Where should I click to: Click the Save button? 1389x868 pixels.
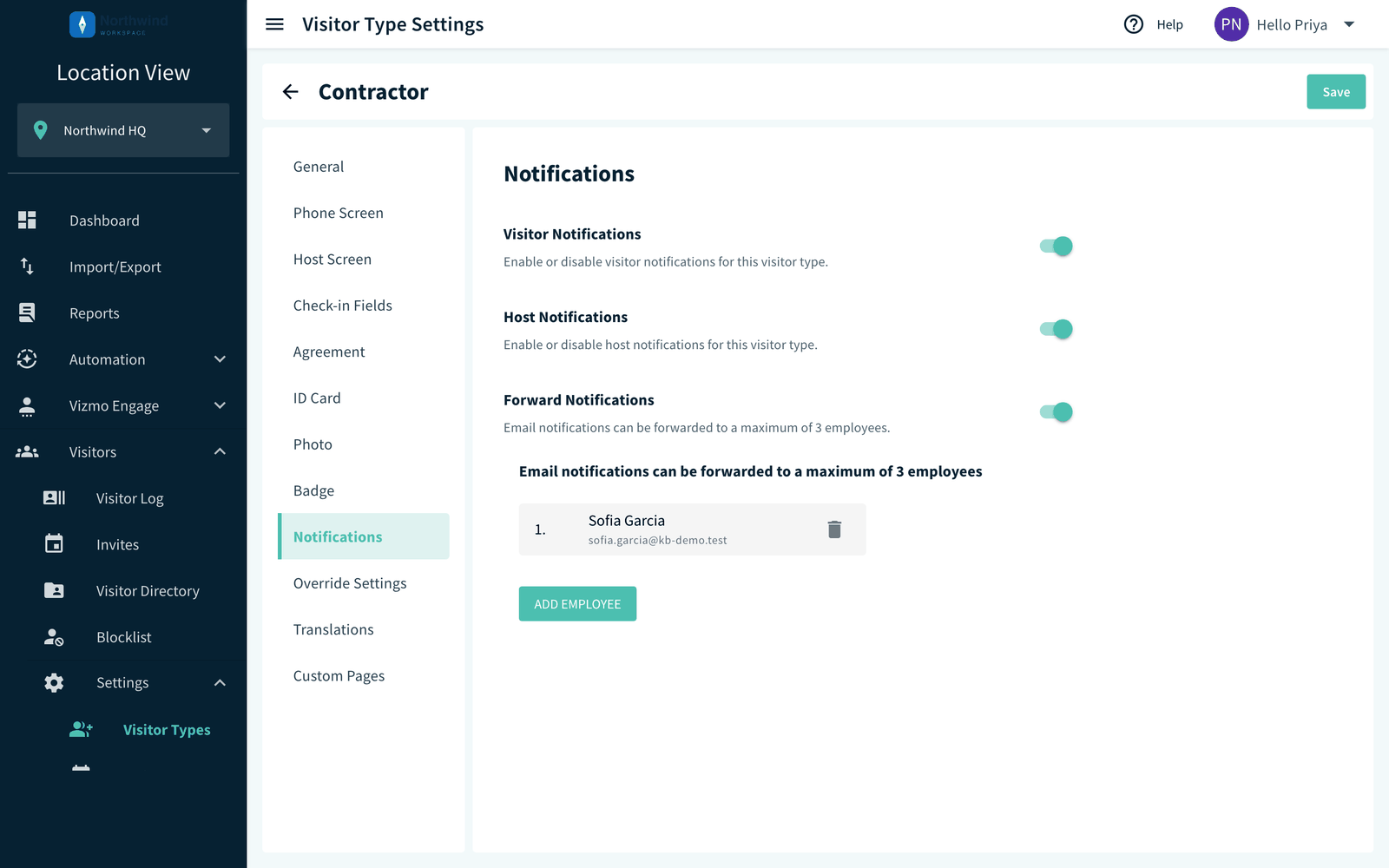[1336, 92]
